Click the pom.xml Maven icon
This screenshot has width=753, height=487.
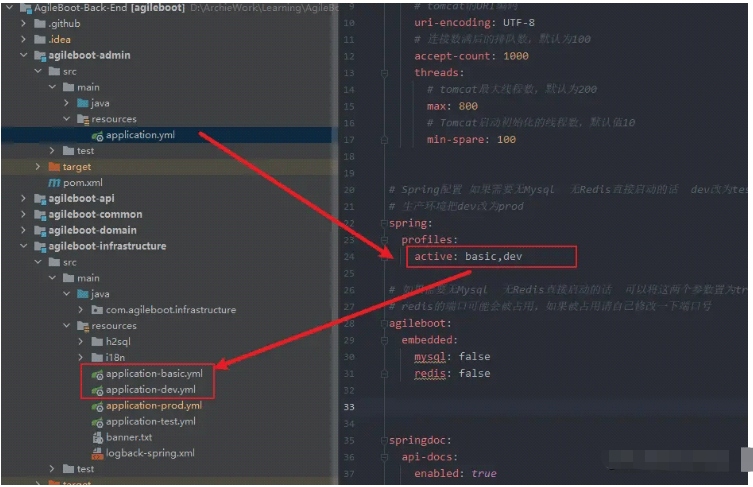coord(54,183)
